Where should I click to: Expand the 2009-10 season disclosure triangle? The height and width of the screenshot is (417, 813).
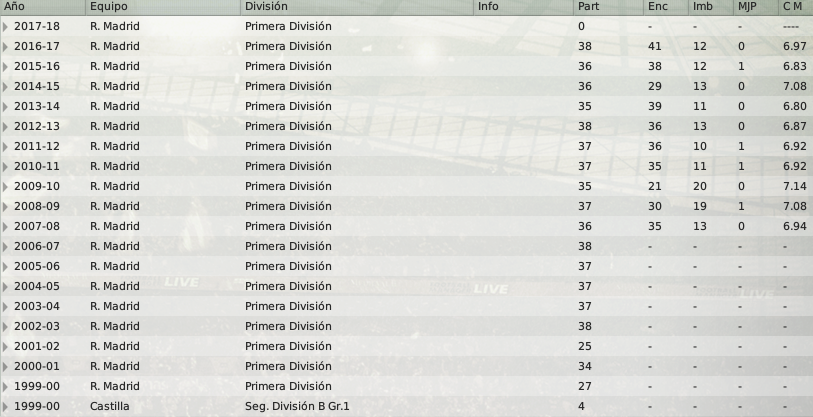5,187
